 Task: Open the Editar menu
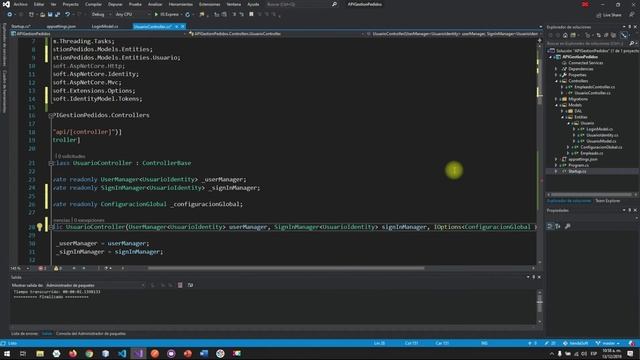pyautogui.click(x=39, y=4)
